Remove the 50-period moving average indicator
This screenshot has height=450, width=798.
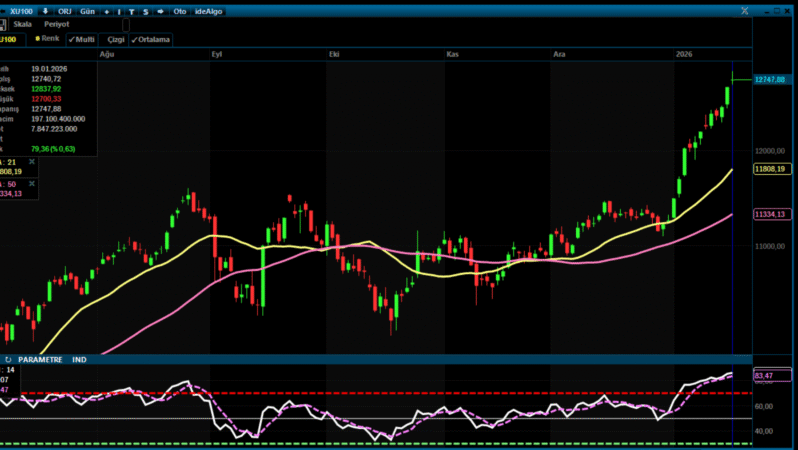[31, 184]
